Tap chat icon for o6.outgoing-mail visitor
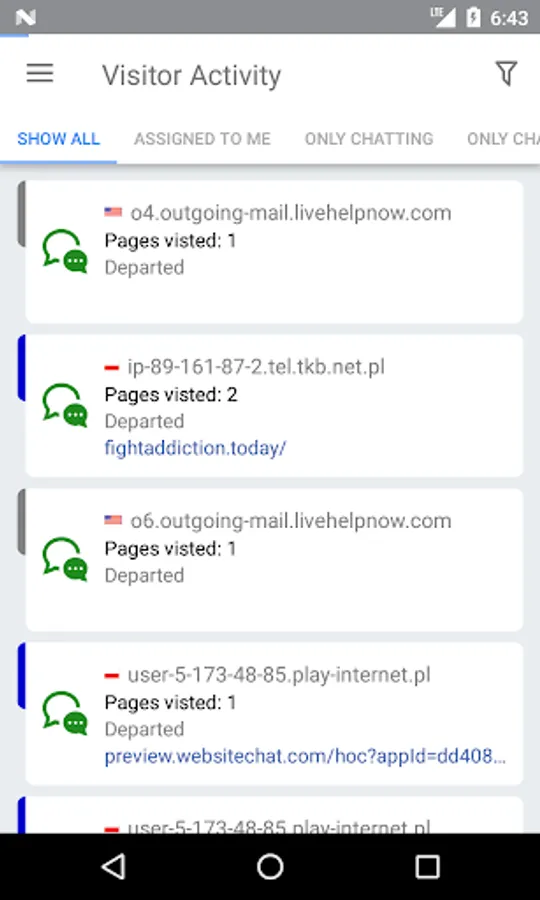The width and height of the screenshot is (540, 900). pyautogui.click(x=65, y=559)
